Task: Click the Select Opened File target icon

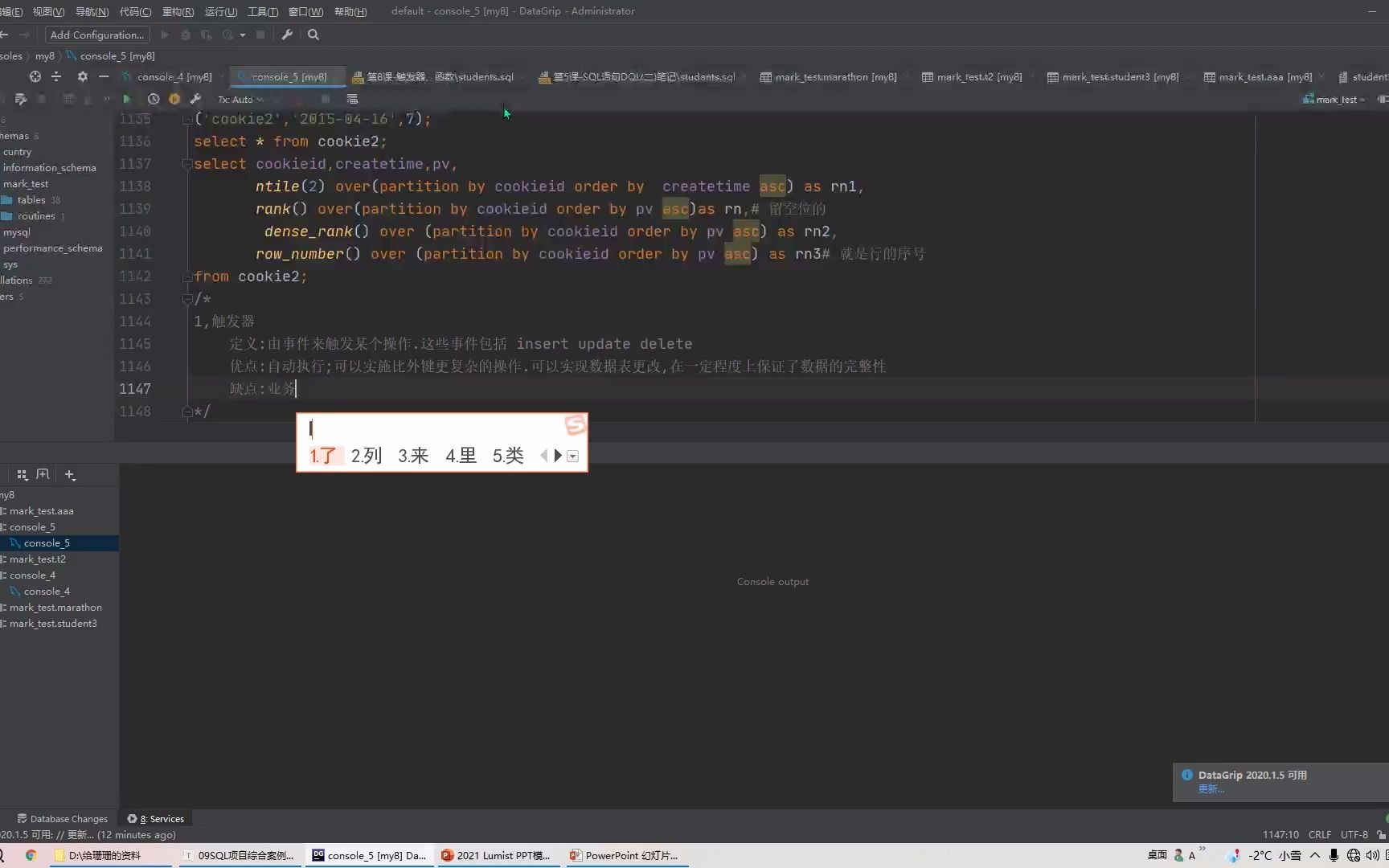Action: (35, 76)
